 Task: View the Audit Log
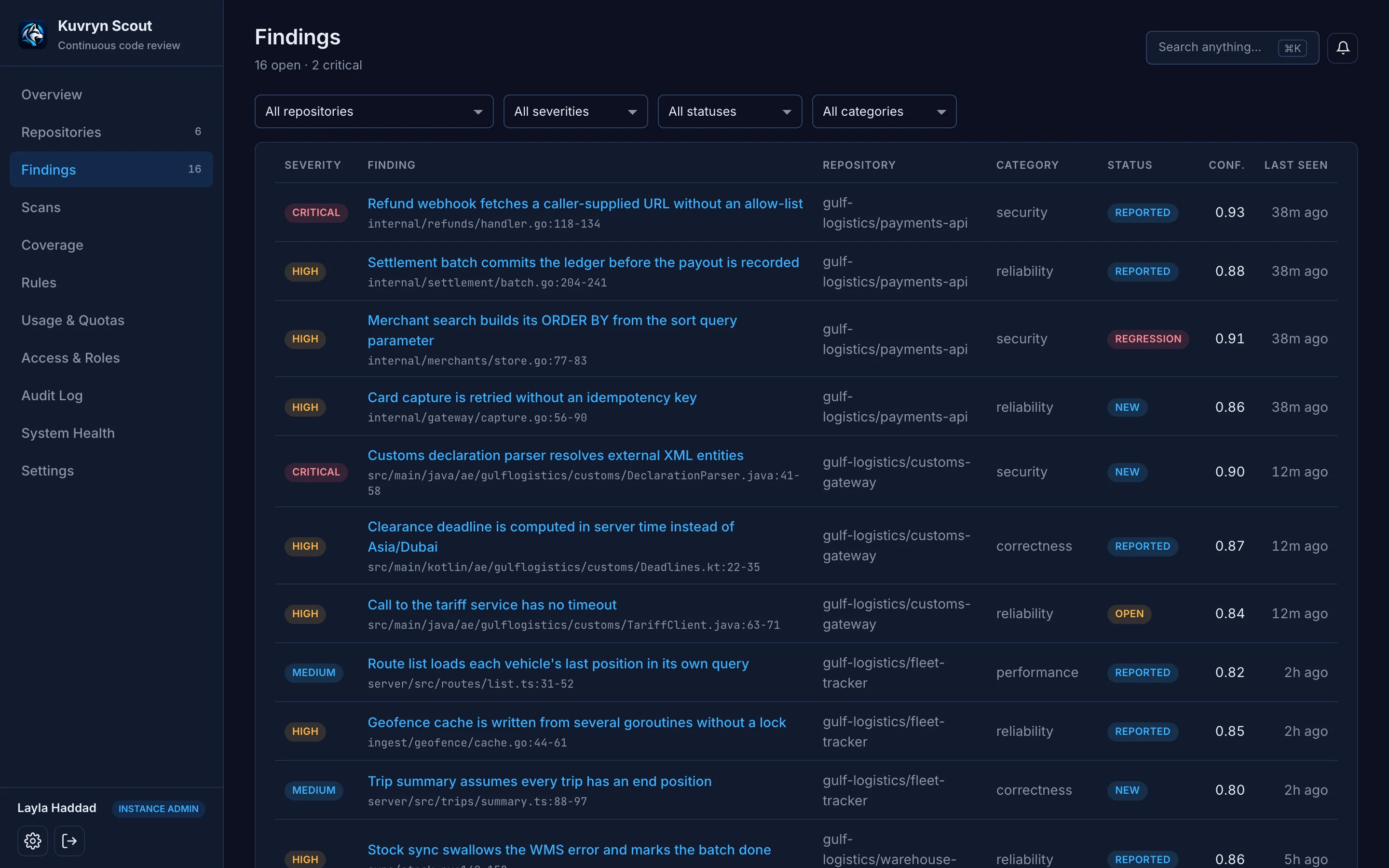(111, 395)
